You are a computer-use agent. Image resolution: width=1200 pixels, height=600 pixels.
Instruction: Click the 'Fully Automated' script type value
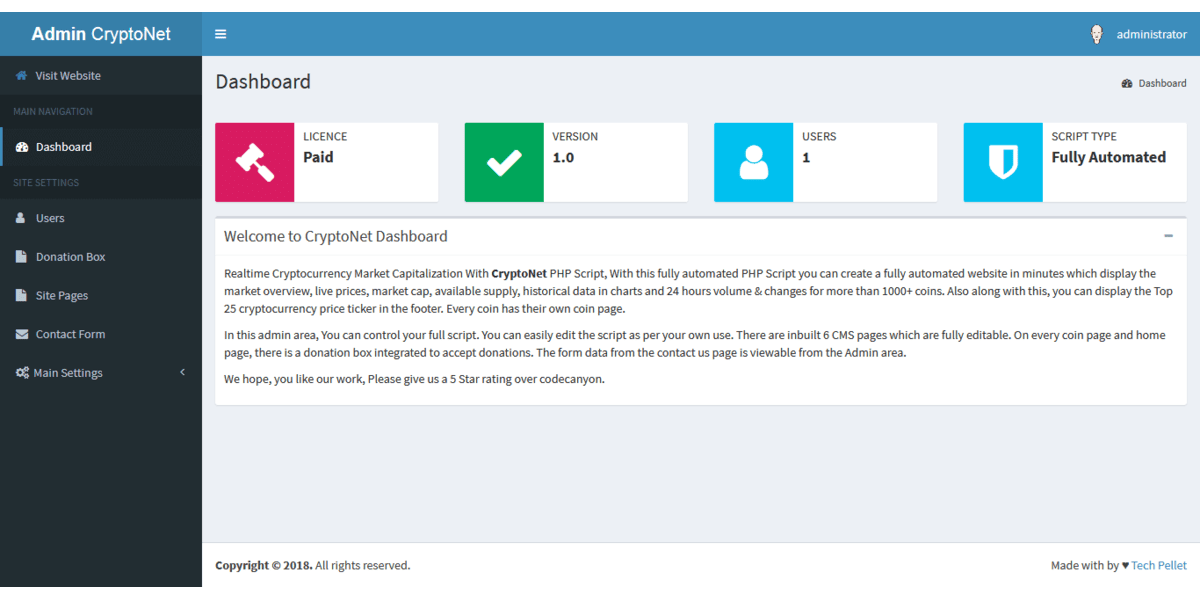click(1109, 157)
